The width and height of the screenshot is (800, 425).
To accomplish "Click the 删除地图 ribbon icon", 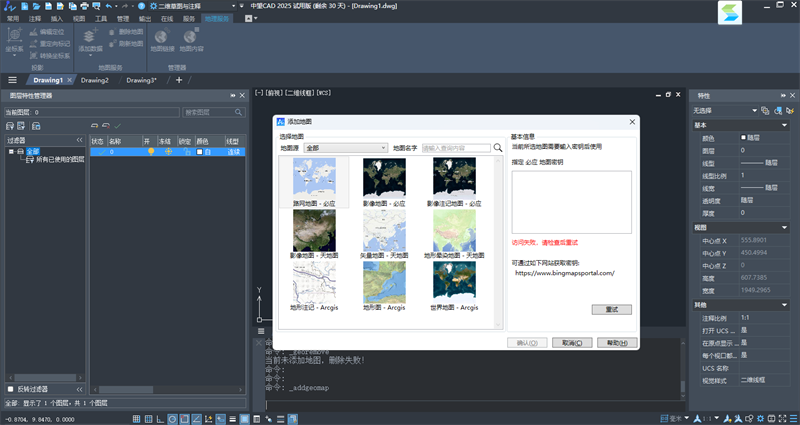I will [126, 32].
